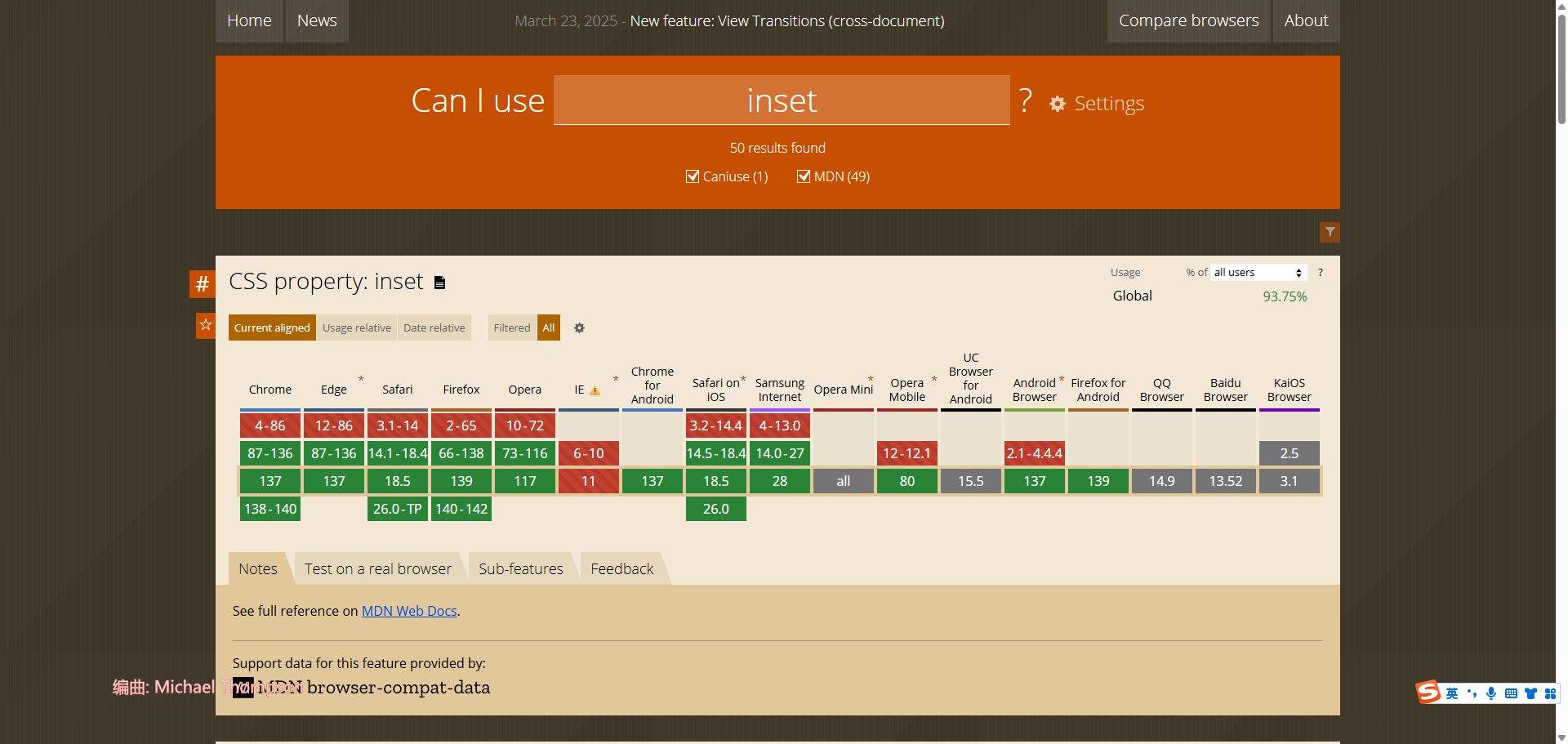Click the orange hash permalink icon
The image size is (1568, 744).
click(202, 284)
